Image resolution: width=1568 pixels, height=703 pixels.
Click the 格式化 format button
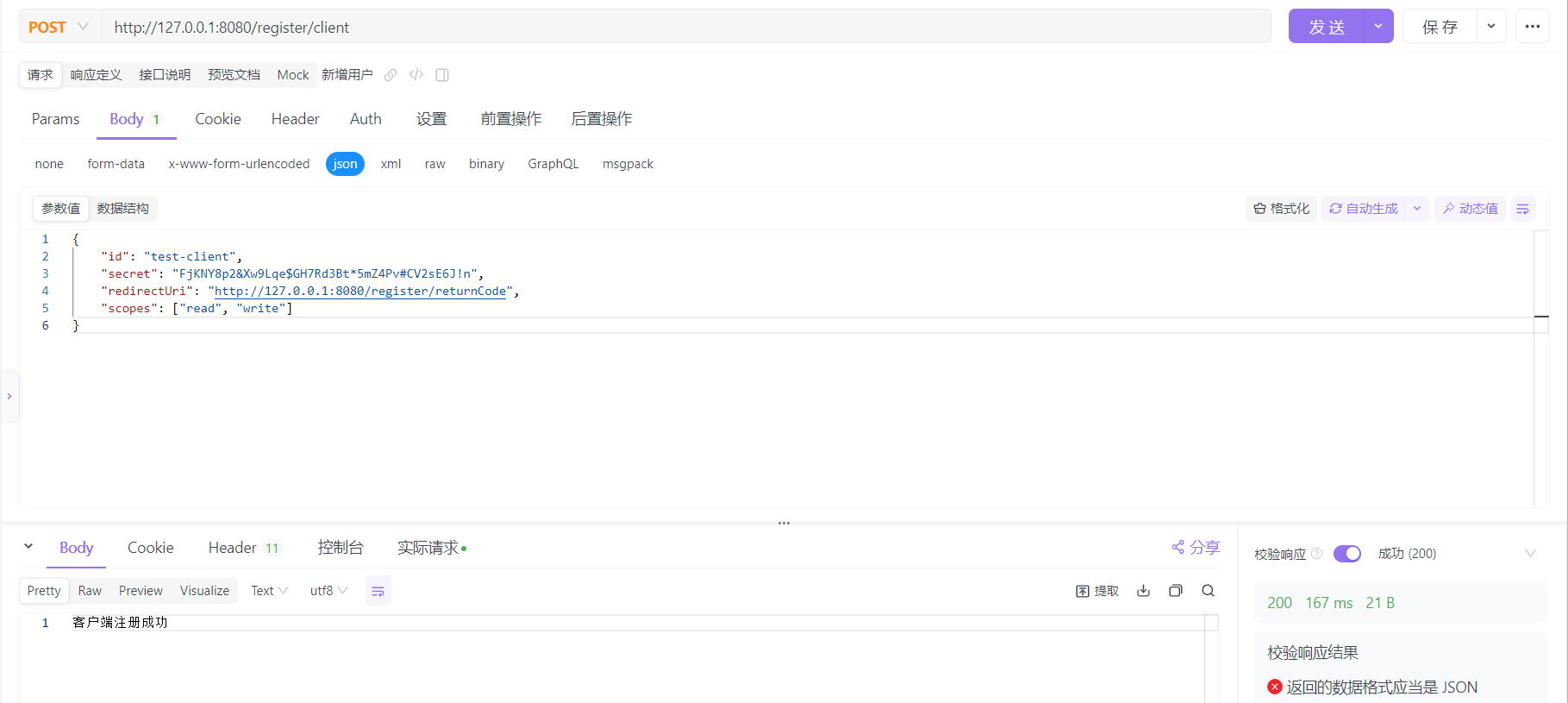(1281, 209)
